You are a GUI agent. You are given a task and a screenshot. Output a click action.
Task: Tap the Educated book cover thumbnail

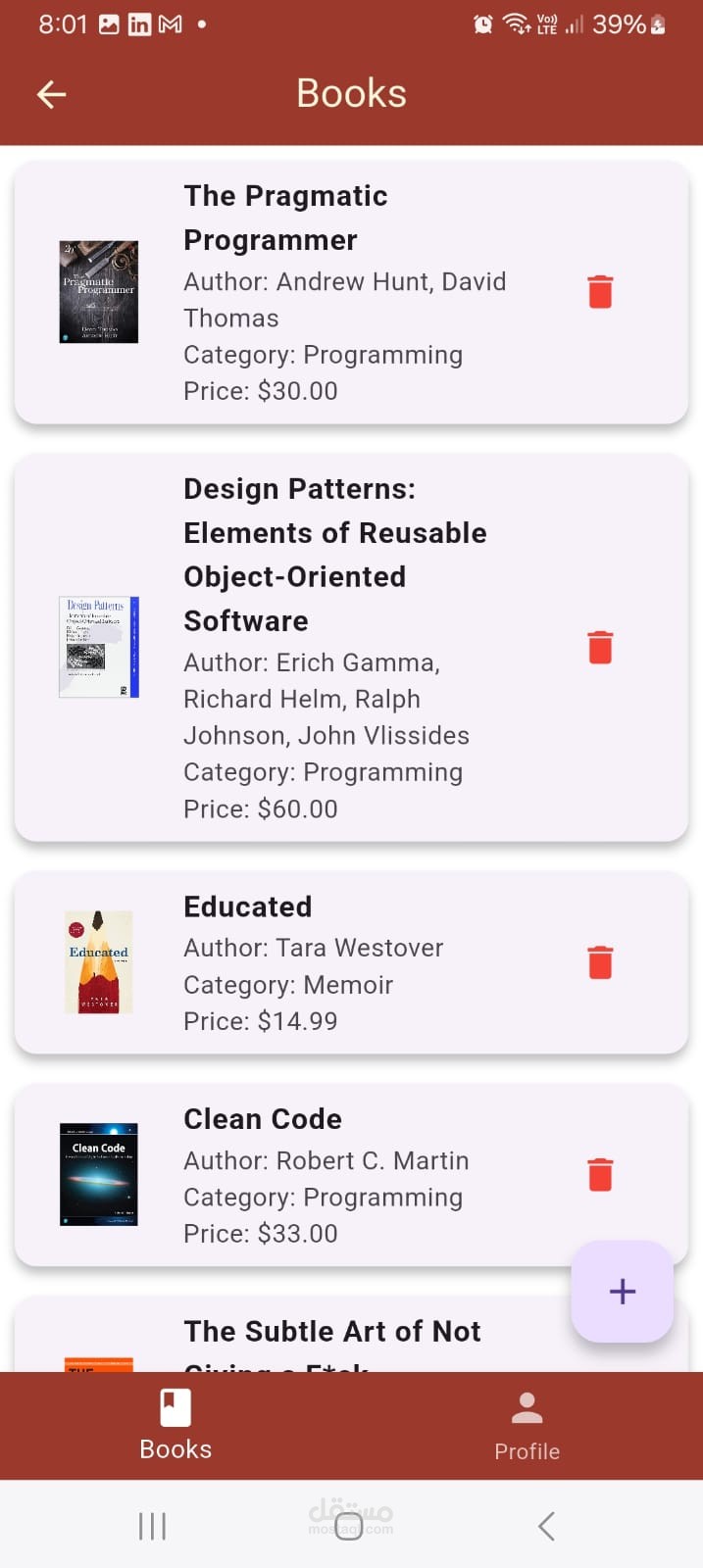[98, 961]
